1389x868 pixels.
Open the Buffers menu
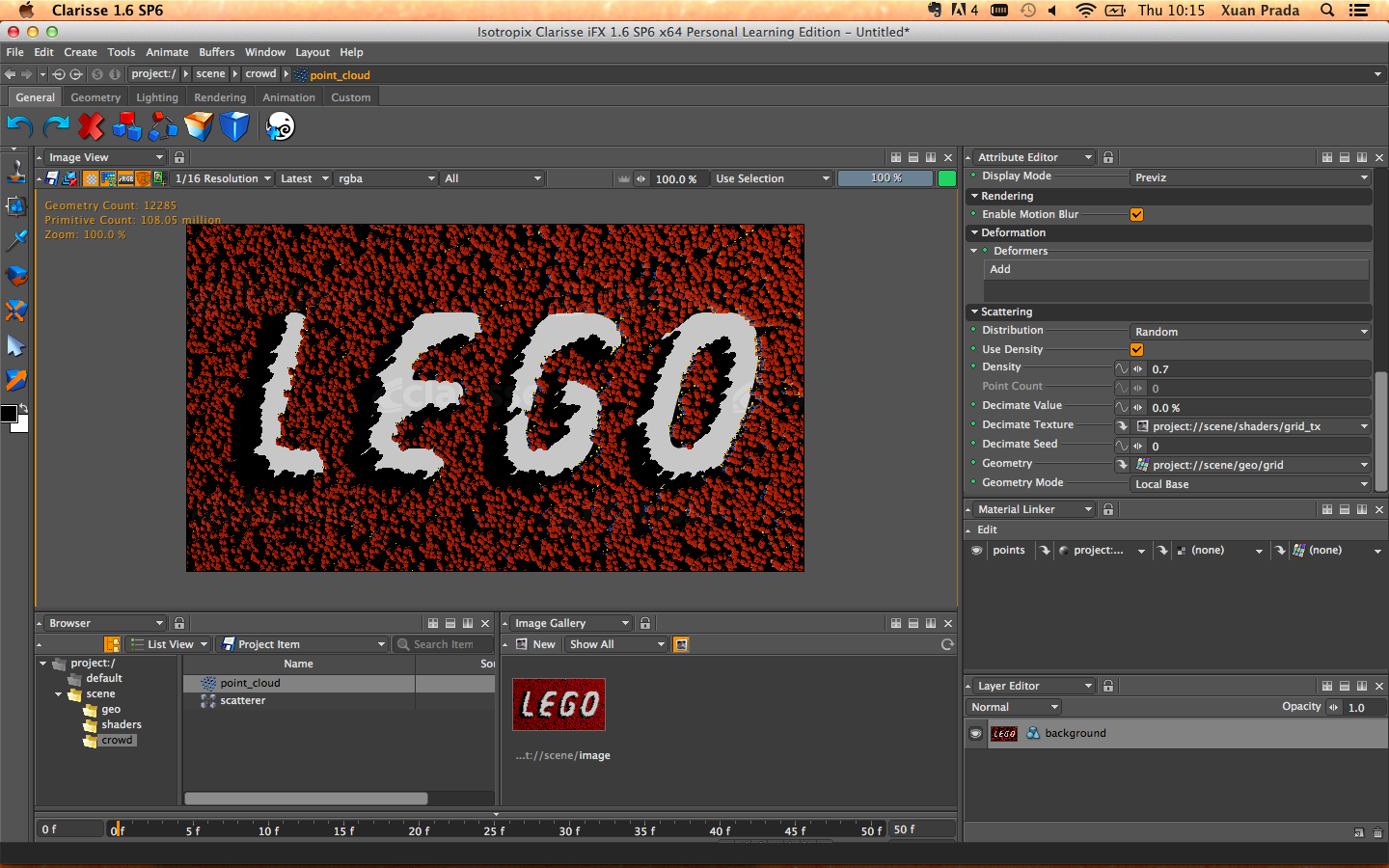[217, 52]
